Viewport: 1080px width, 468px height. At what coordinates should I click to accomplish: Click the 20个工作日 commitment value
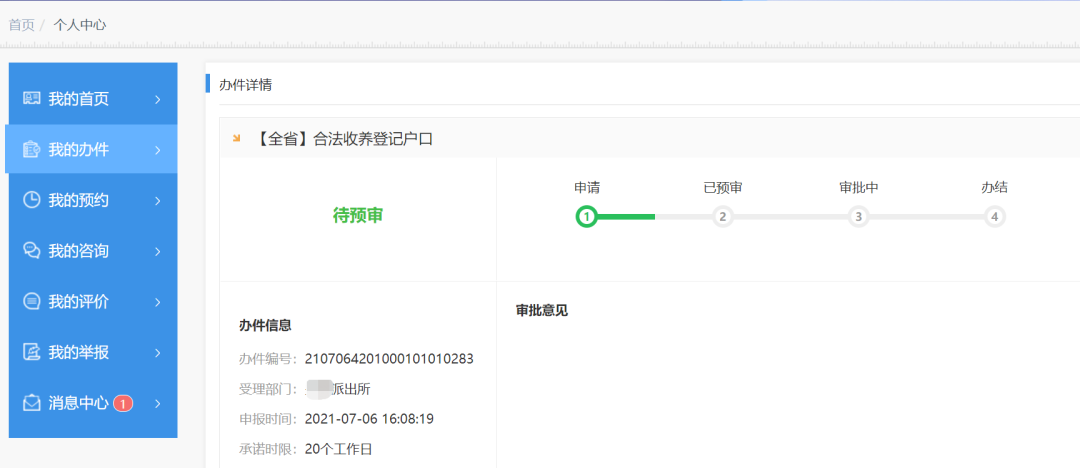click(x=338, y=449)
